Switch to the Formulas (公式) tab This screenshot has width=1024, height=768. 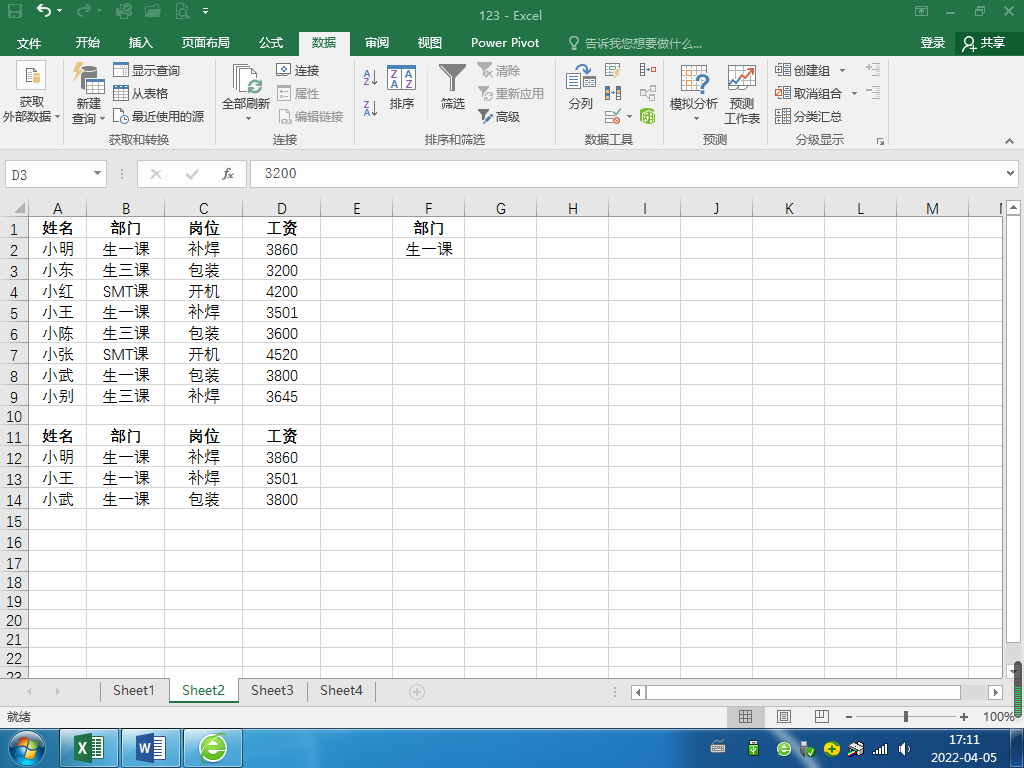[x=270, y=43]
